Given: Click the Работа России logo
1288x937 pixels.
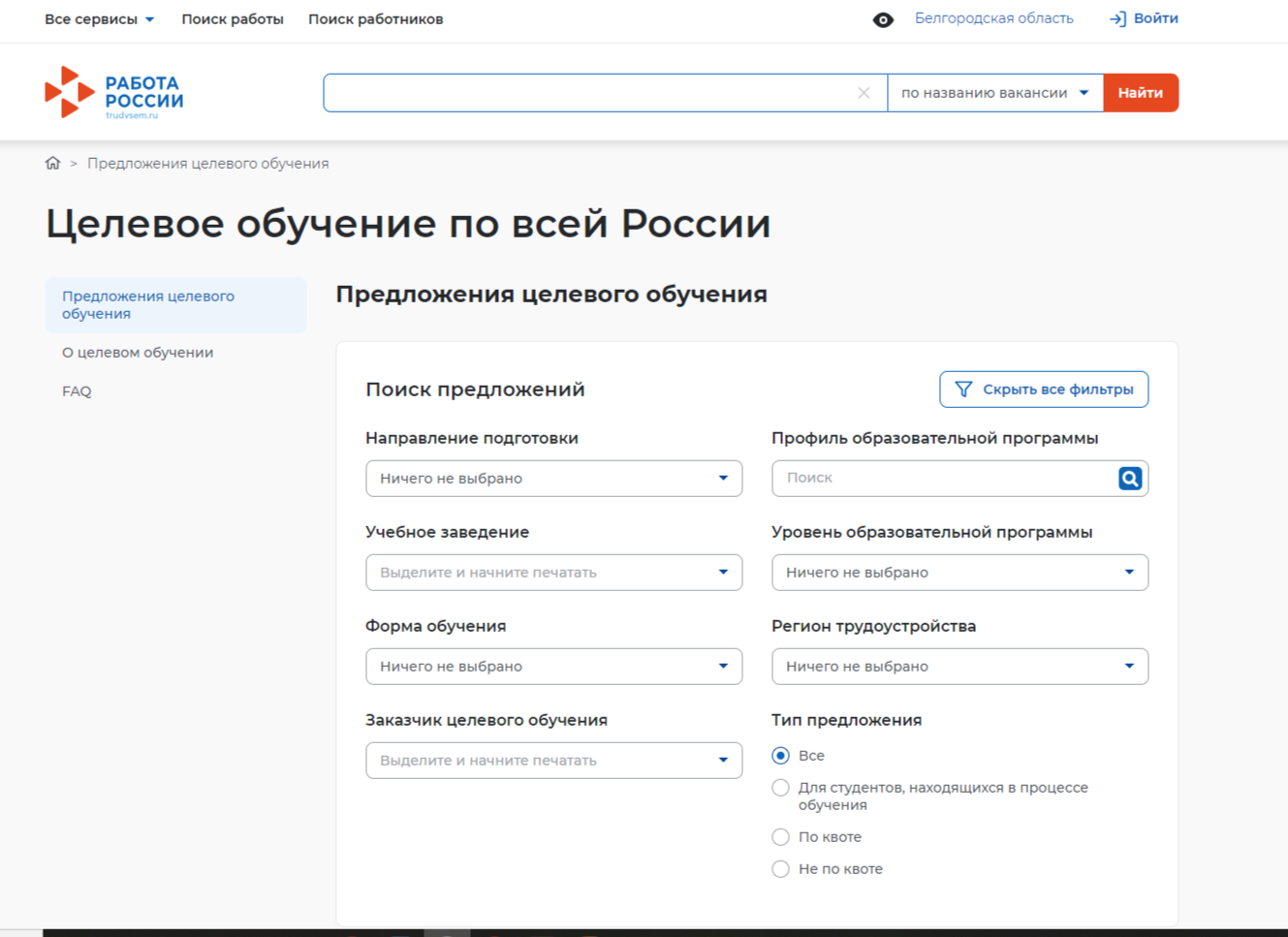Looking at the screenshot, I should [114, 92].
